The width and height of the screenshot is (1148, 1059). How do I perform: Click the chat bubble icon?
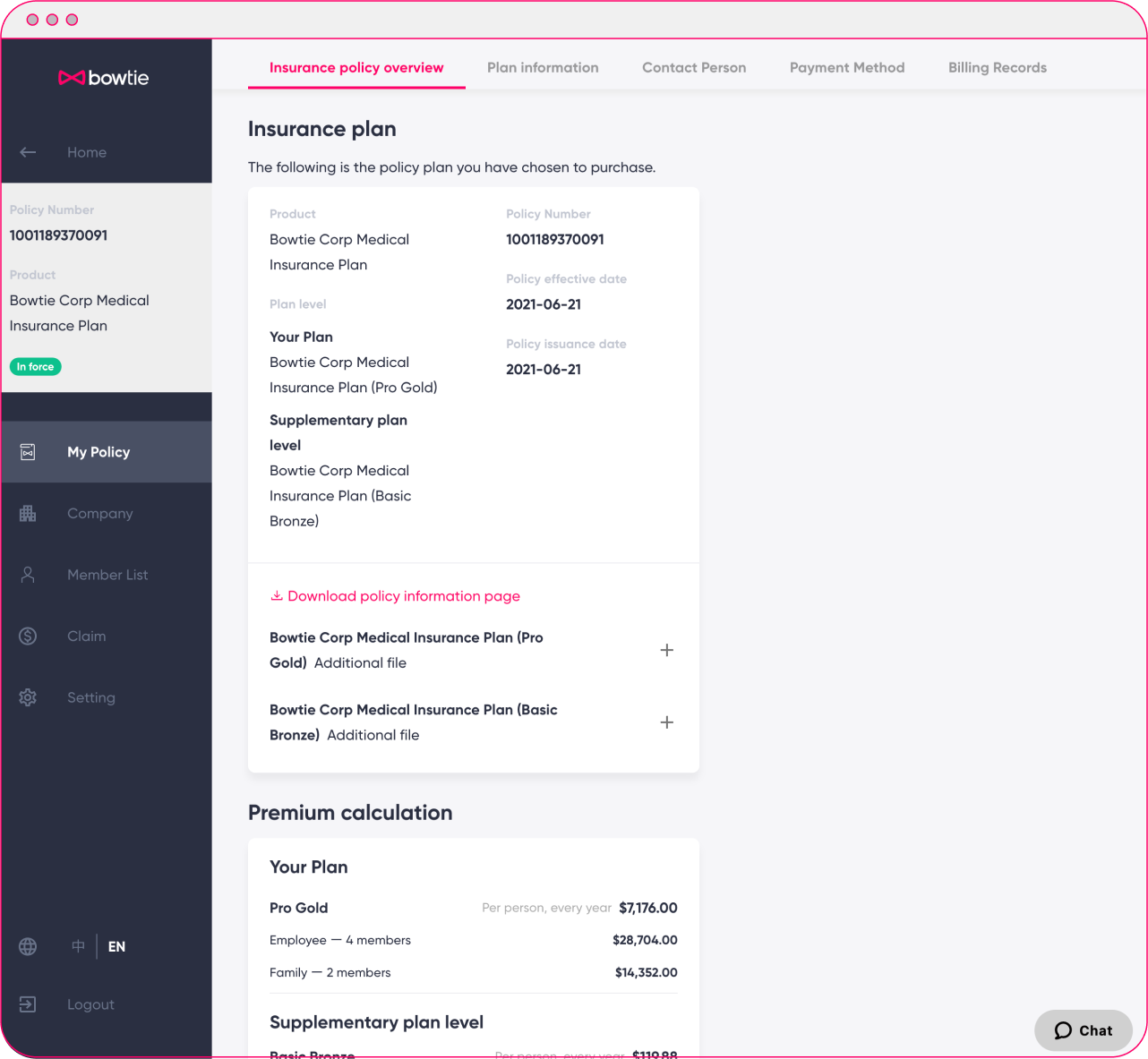(x=1063, y=1030)
